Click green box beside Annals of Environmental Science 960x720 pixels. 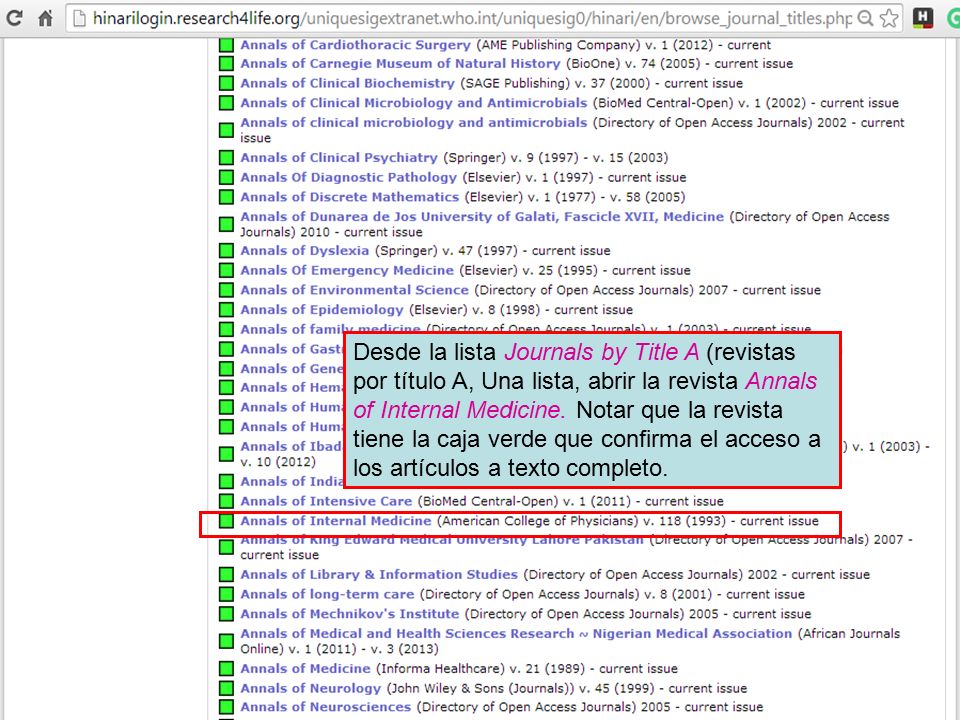click(x=227, y=290)
